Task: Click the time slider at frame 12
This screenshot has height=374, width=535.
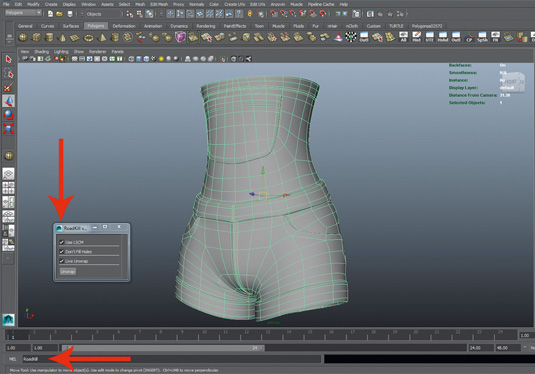Action: click(x=246, y=335)
